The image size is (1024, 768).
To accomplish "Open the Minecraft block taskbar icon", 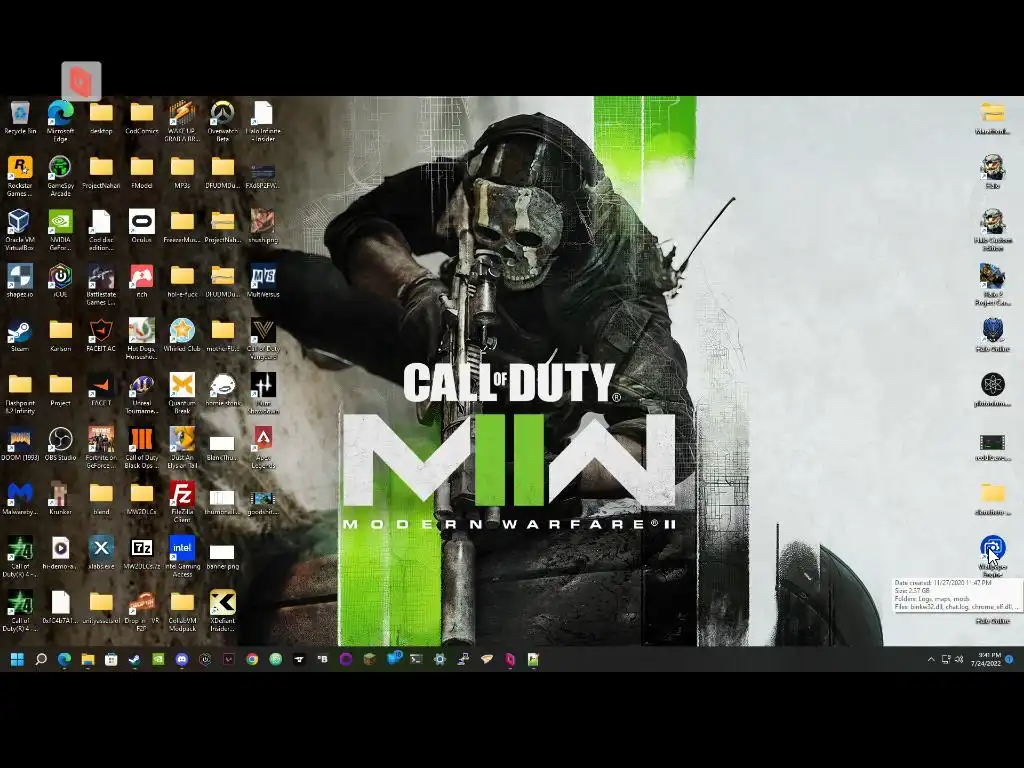I will click(370, 660).
